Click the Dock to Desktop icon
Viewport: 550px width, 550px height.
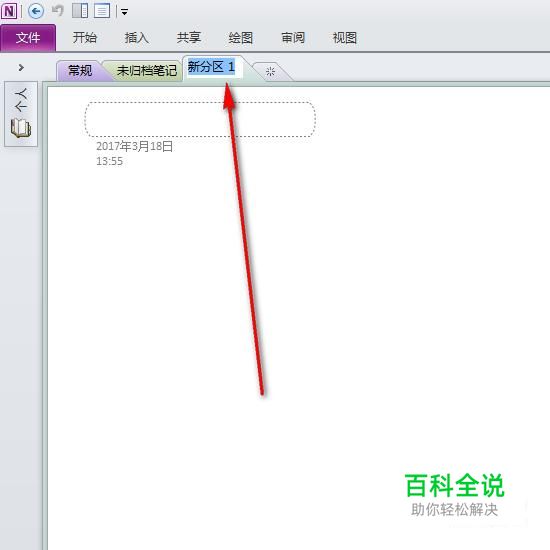[x=80, y=11]
